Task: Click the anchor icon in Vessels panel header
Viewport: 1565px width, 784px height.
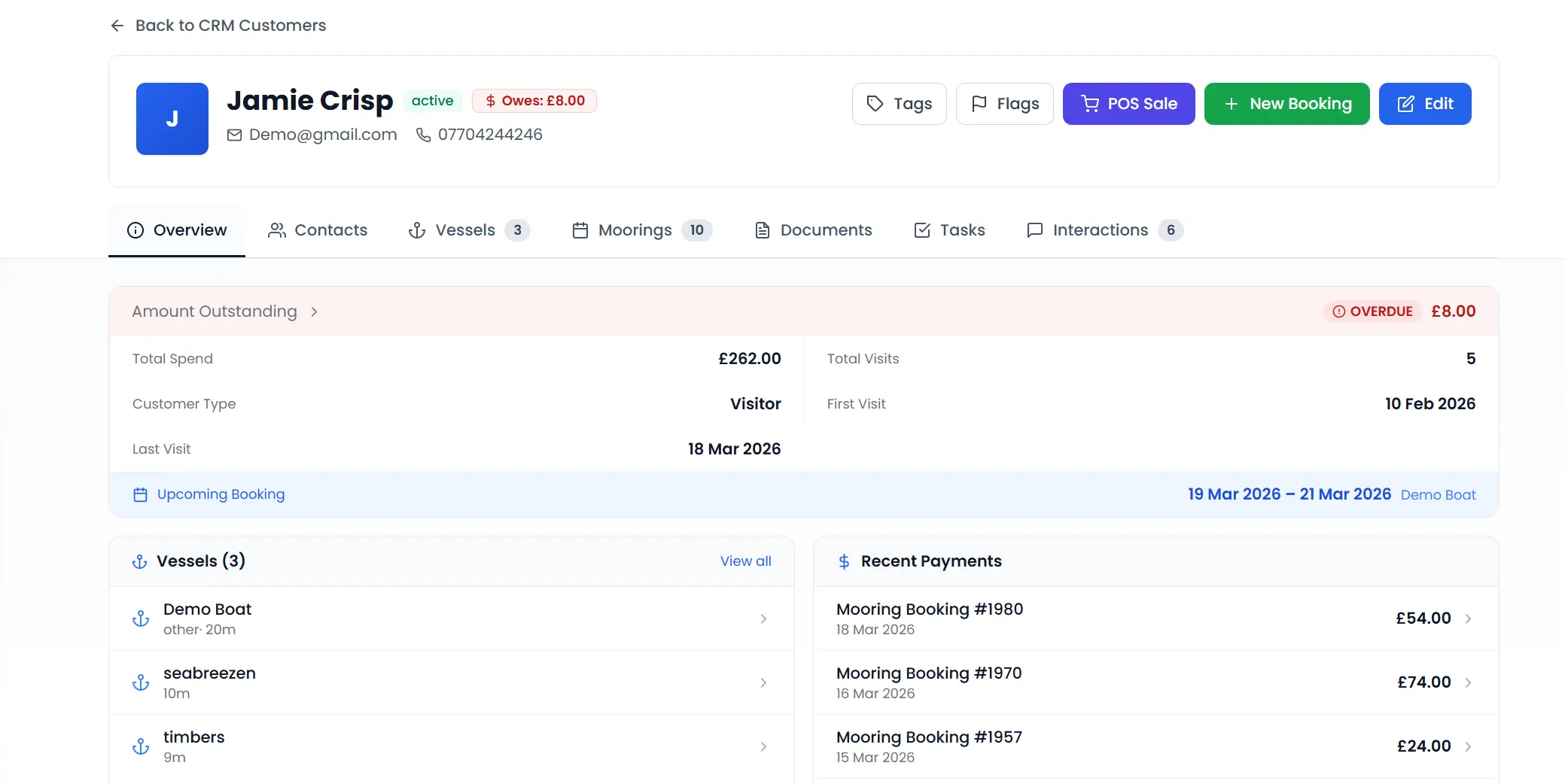Action: pyautogui.click(x=140, y=561)
